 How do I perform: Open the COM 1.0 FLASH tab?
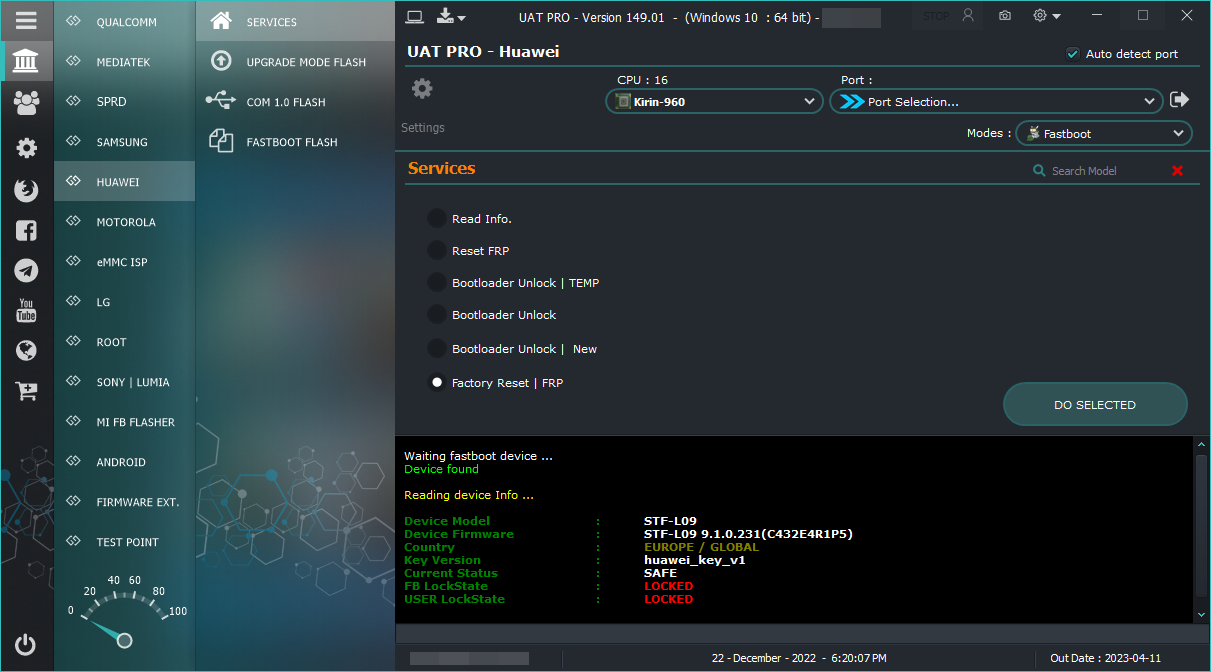[x=295, y=101]
